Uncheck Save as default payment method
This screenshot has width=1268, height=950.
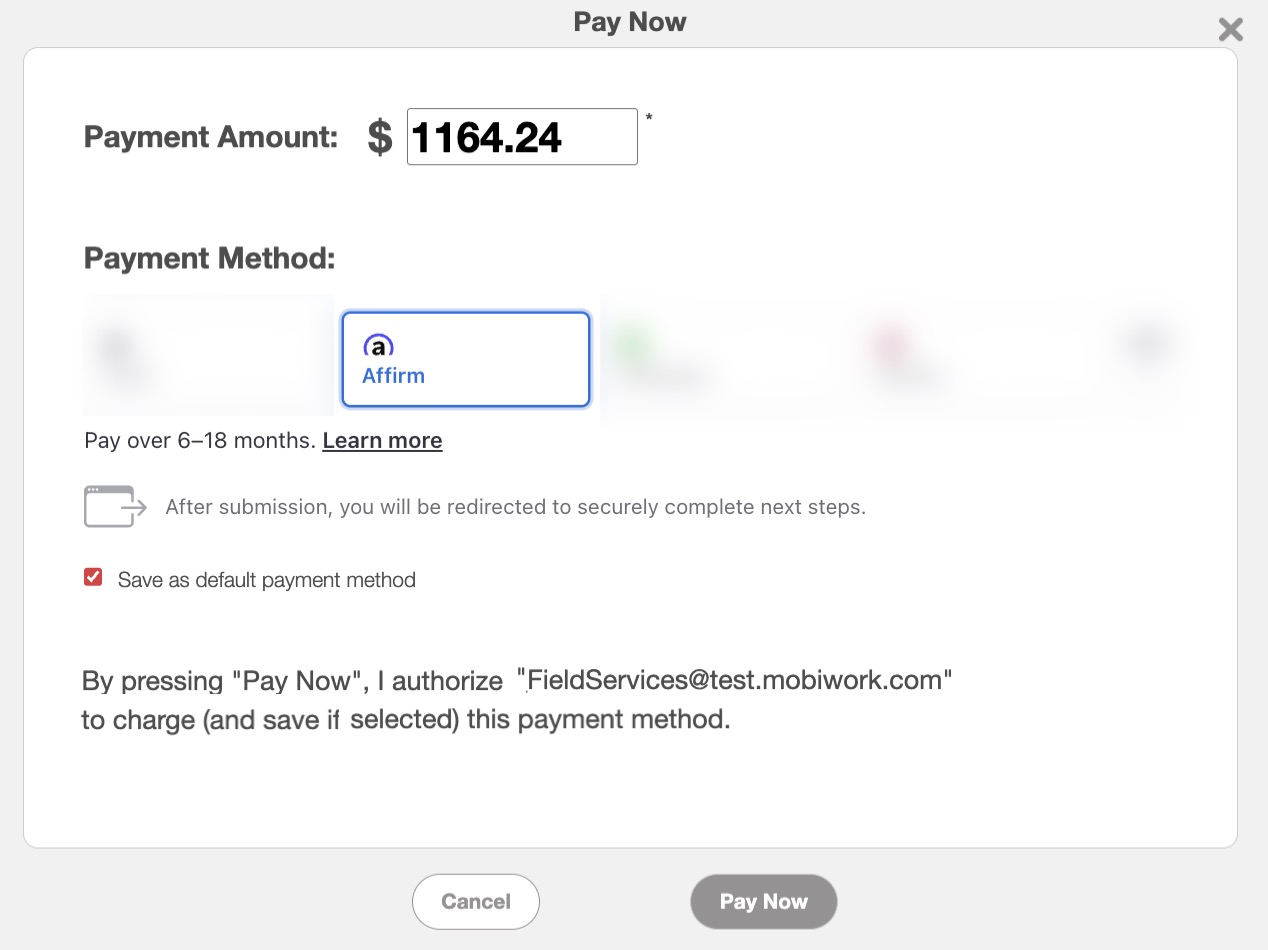pos(93,577)
